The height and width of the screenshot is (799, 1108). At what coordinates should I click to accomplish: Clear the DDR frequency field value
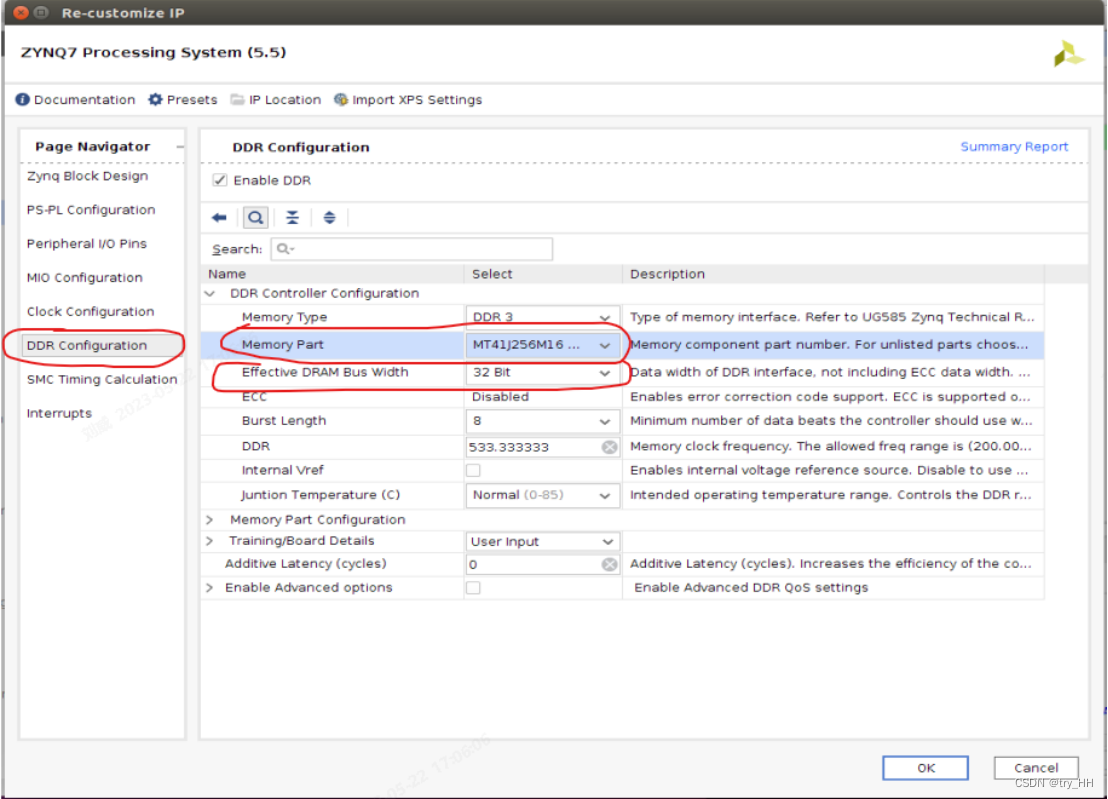(x=609, y=447)
